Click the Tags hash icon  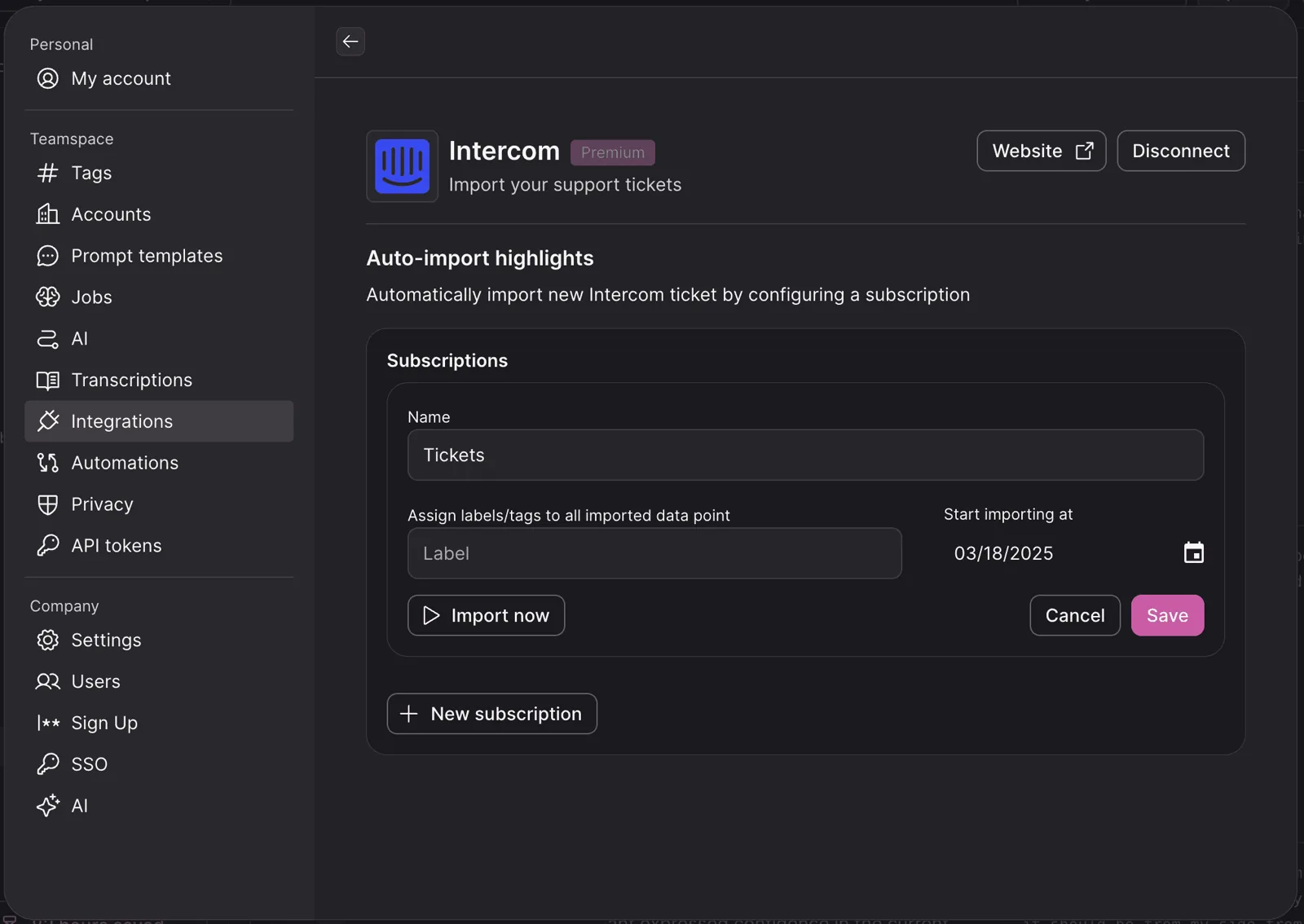coord(48,173)
